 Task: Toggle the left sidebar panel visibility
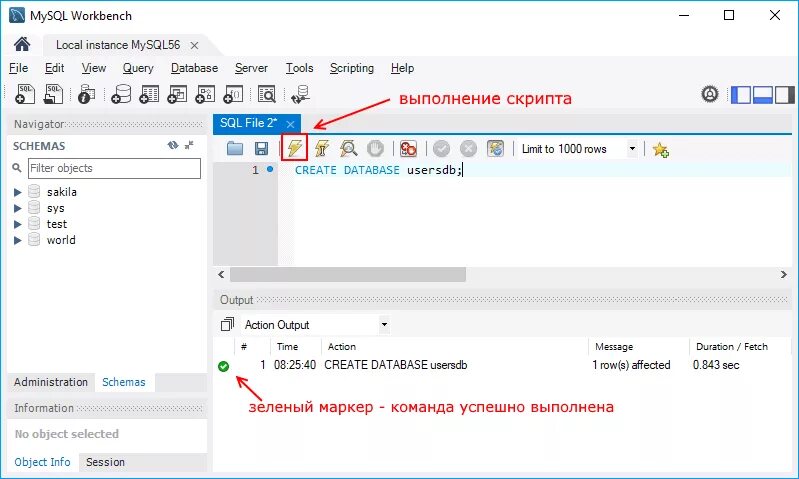click(741, 95)
